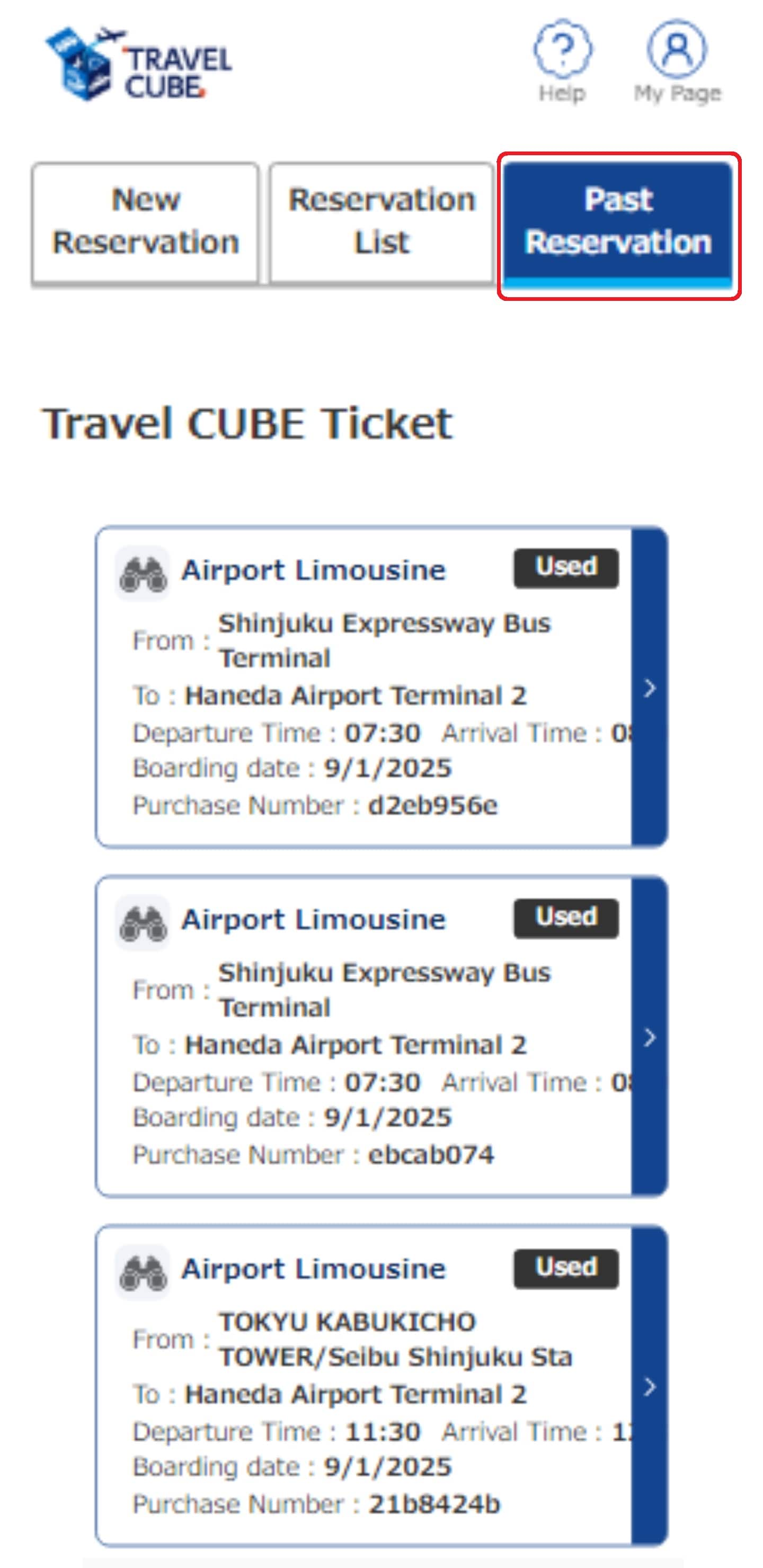Screen dimensions: 763x1568
Task: Click the Travel CUBE Ticket heading
Action: (247, 424)
